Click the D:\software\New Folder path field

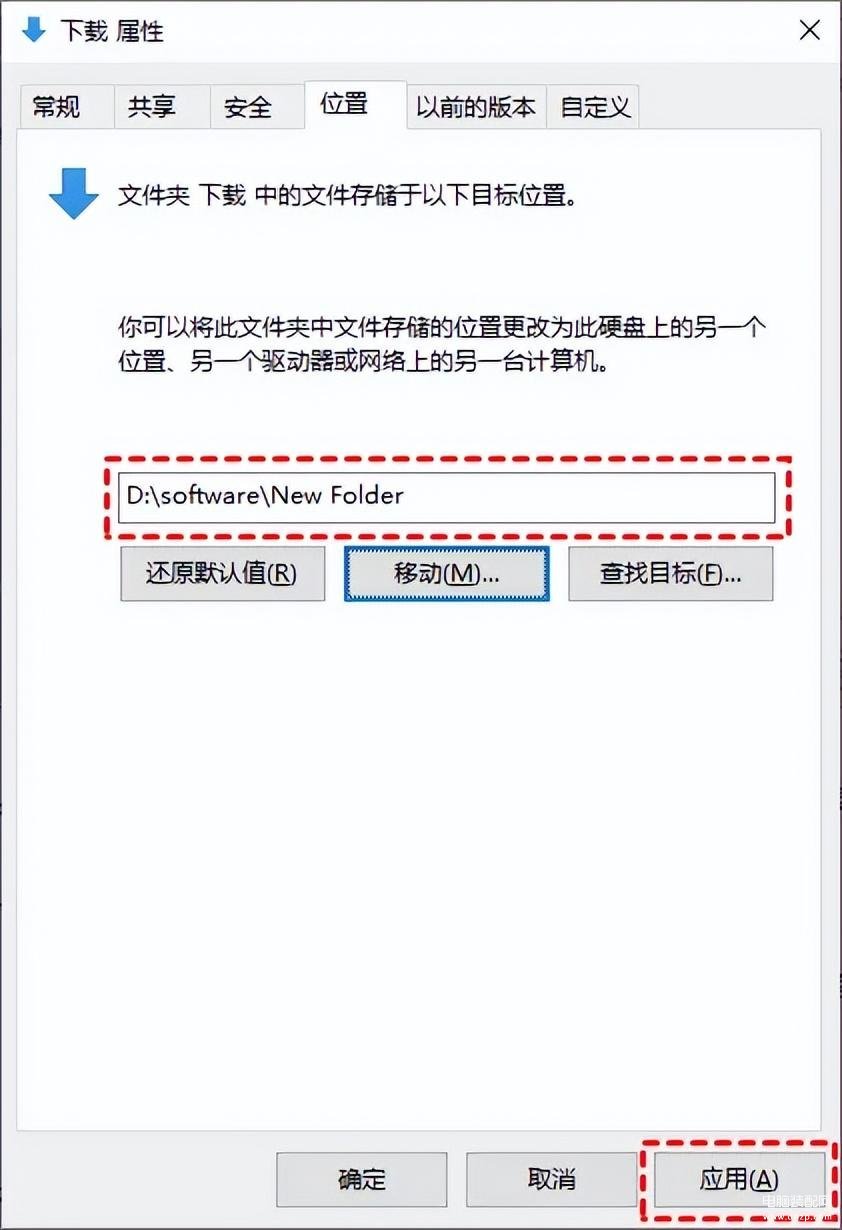point(446,497)
